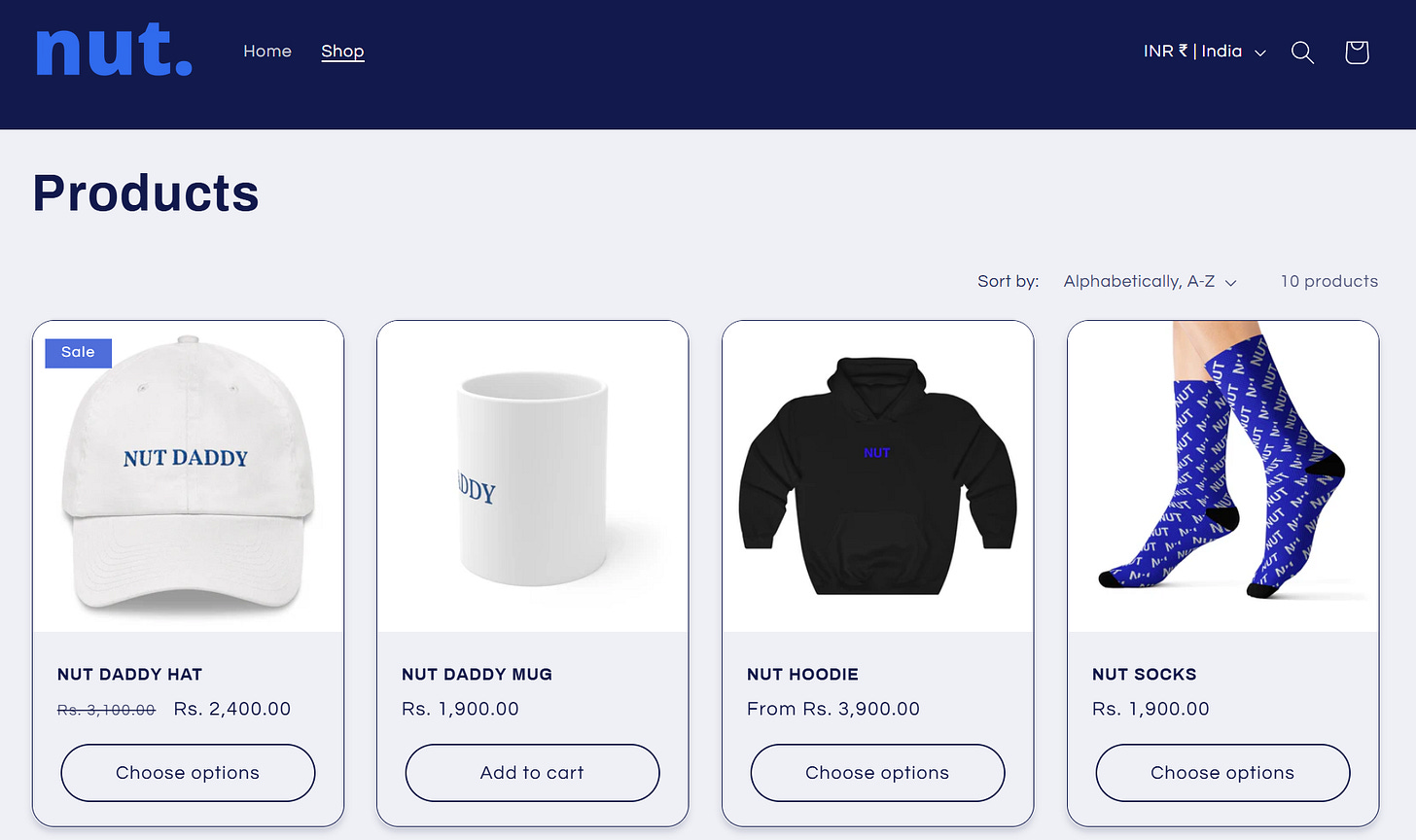Viewport: 1416px width, 840px height.
Task: Click the Sale badge on hat
Action: 78,352
